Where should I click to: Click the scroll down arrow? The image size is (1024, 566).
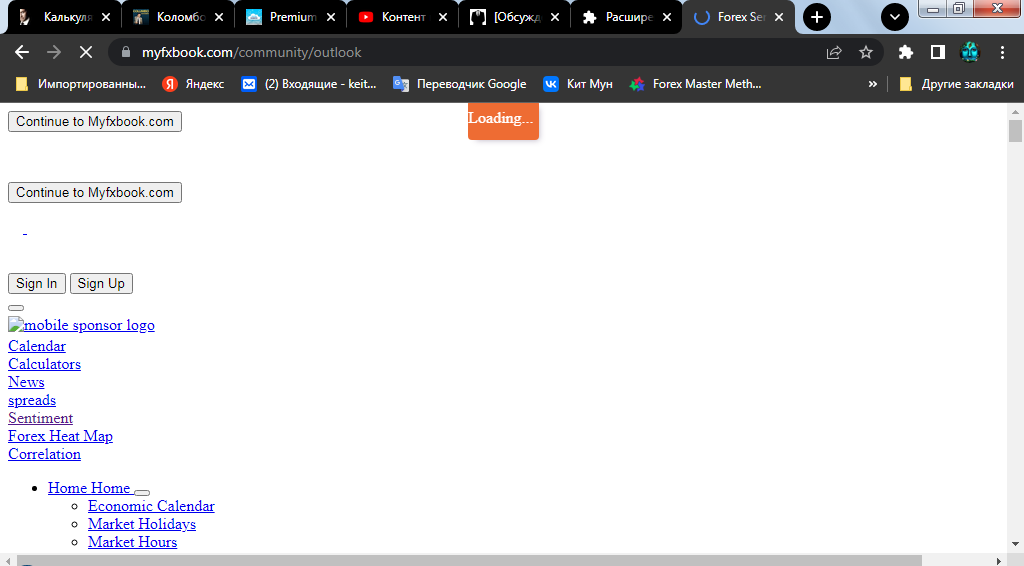[x=1015, y=544]
